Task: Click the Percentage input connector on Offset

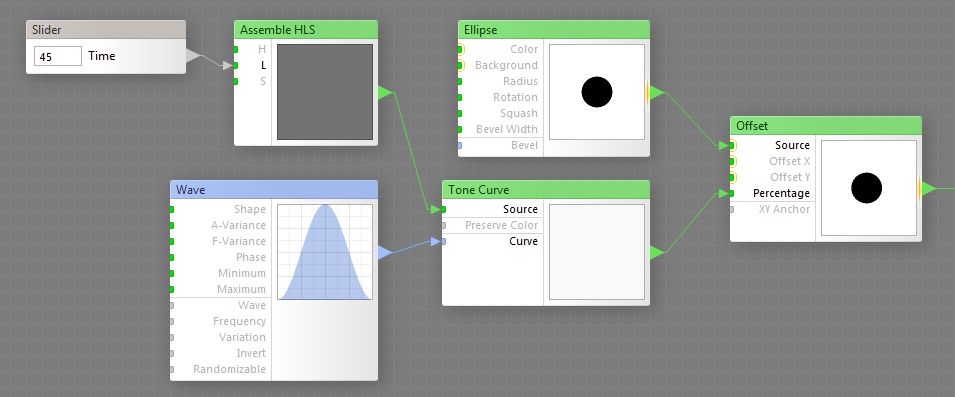Action: click(732, 193)
